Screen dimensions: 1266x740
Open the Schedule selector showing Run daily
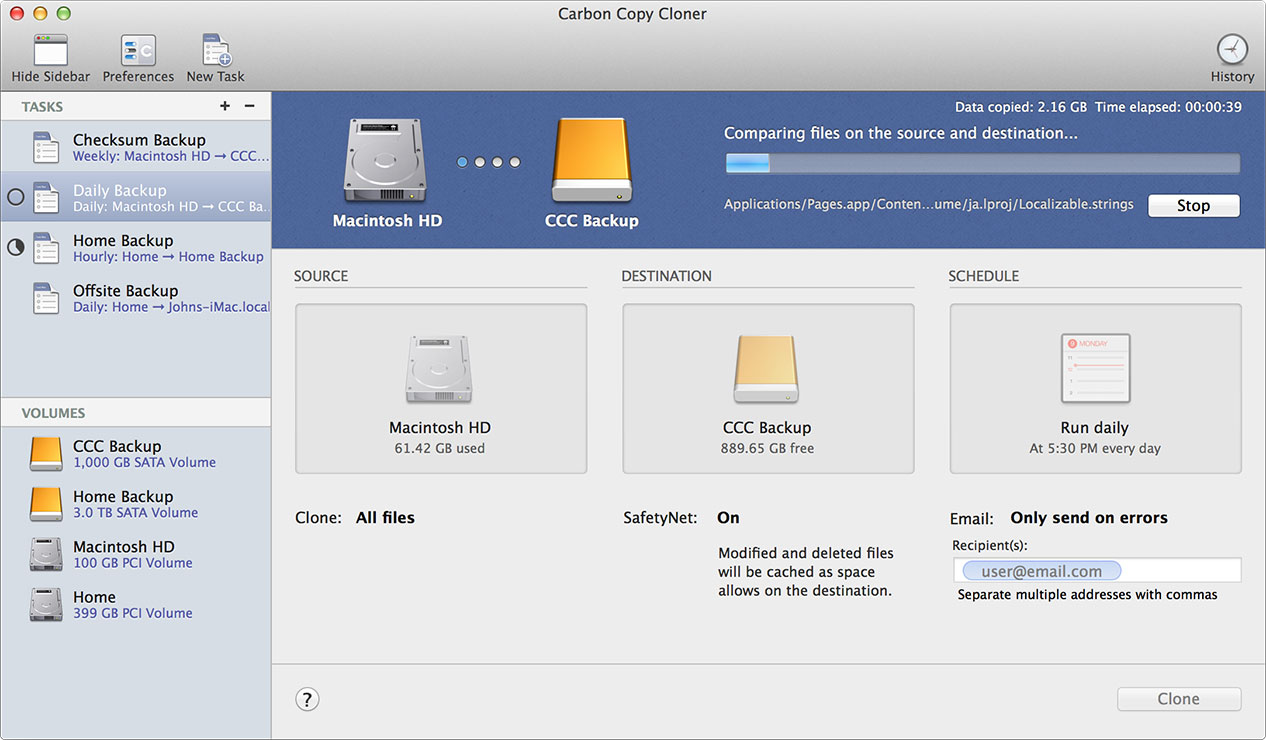[x=1095, y=389]
